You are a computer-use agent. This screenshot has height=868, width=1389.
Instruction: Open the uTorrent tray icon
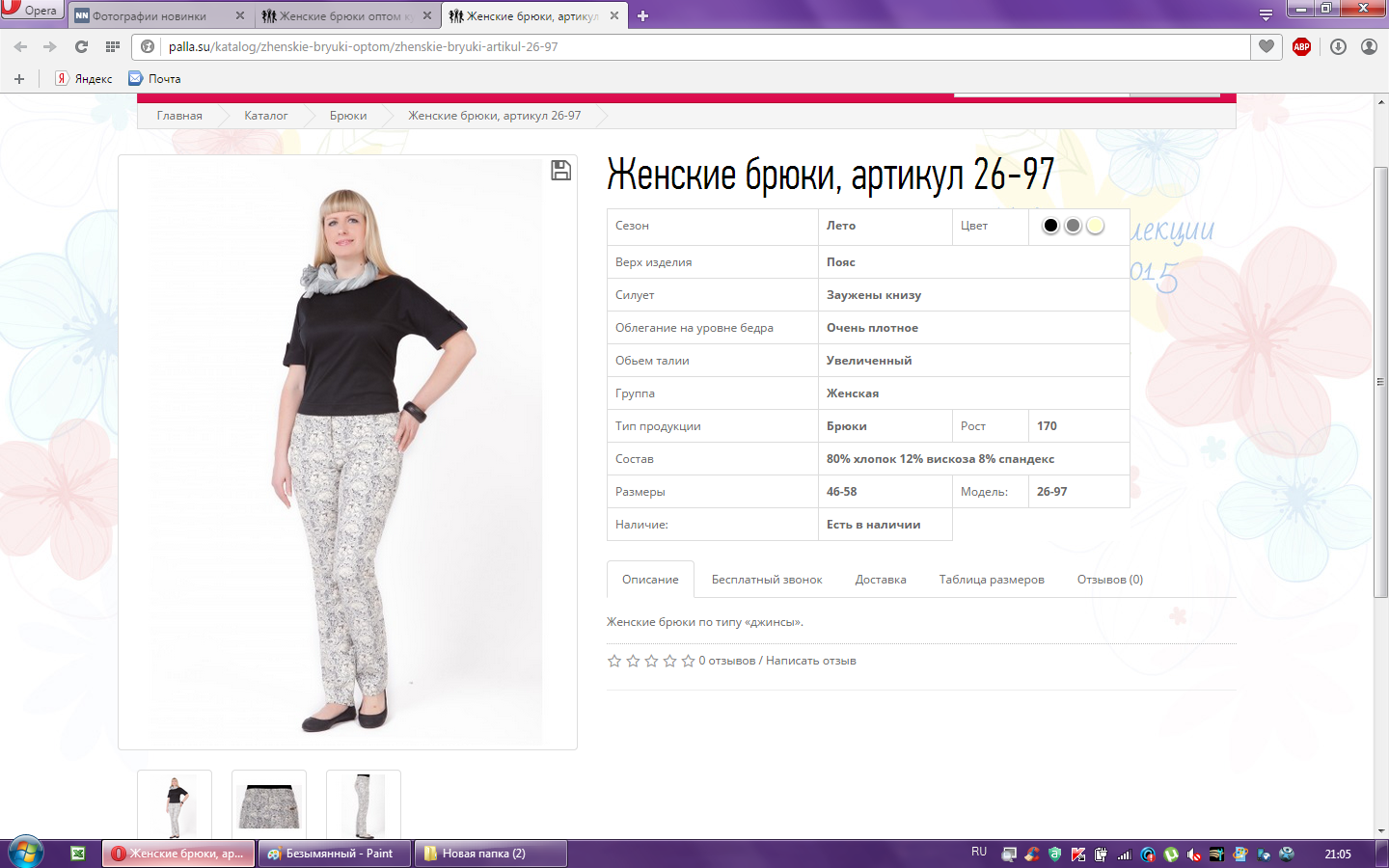[1171, 854]
